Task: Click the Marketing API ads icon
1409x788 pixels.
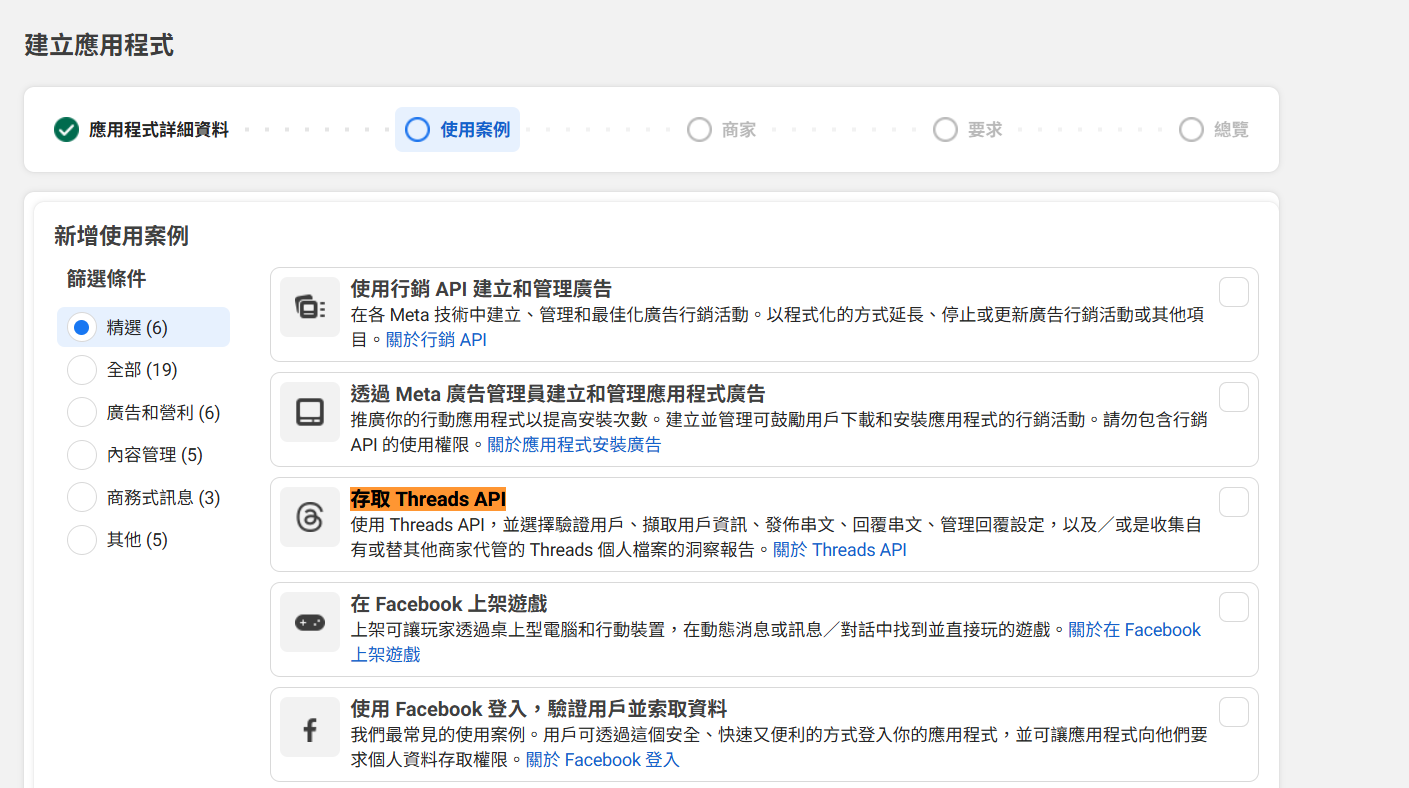Action: 309,308
